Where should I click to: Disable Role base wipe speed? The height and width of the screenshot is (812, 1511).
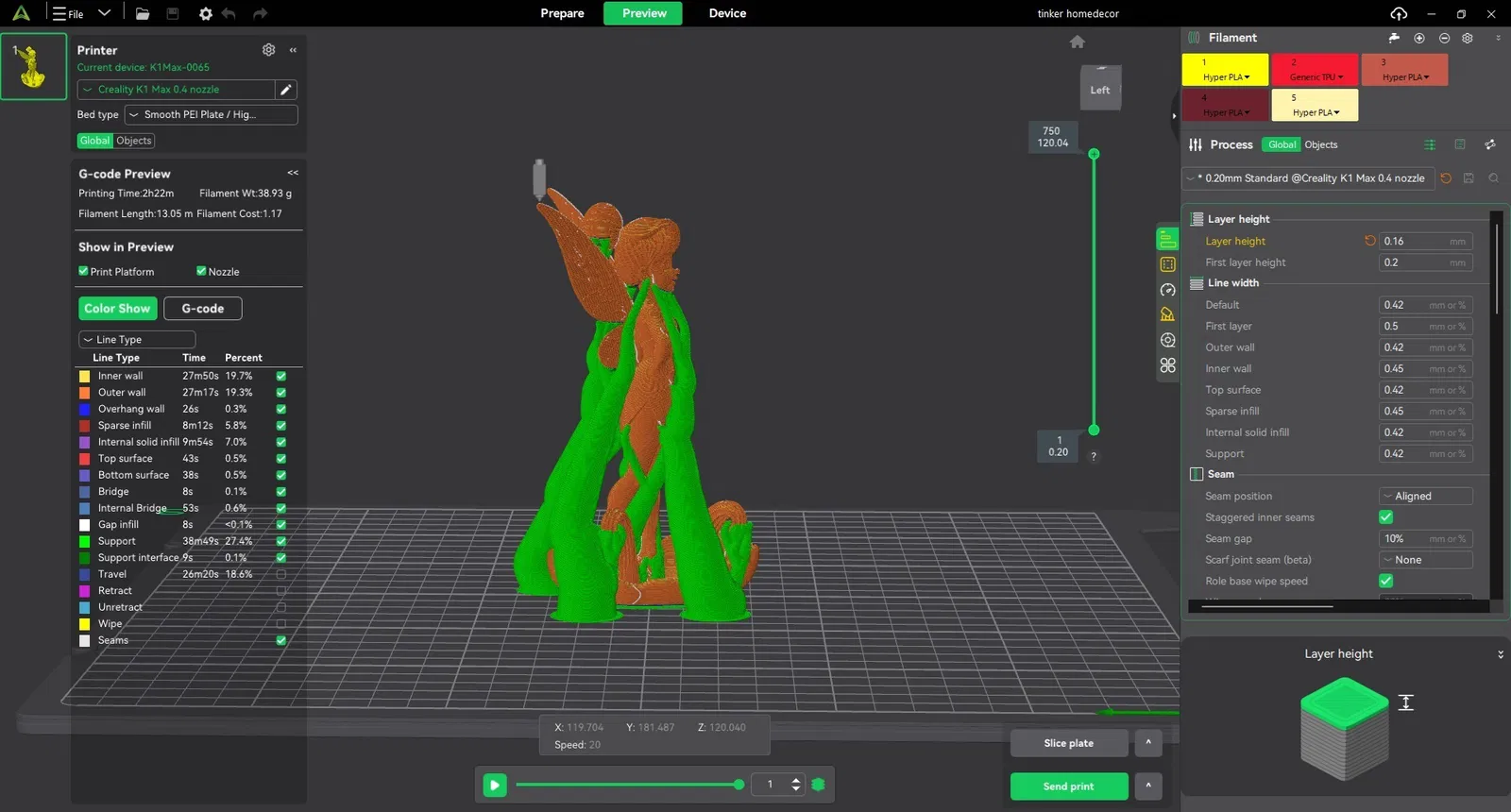point(1385,581)
